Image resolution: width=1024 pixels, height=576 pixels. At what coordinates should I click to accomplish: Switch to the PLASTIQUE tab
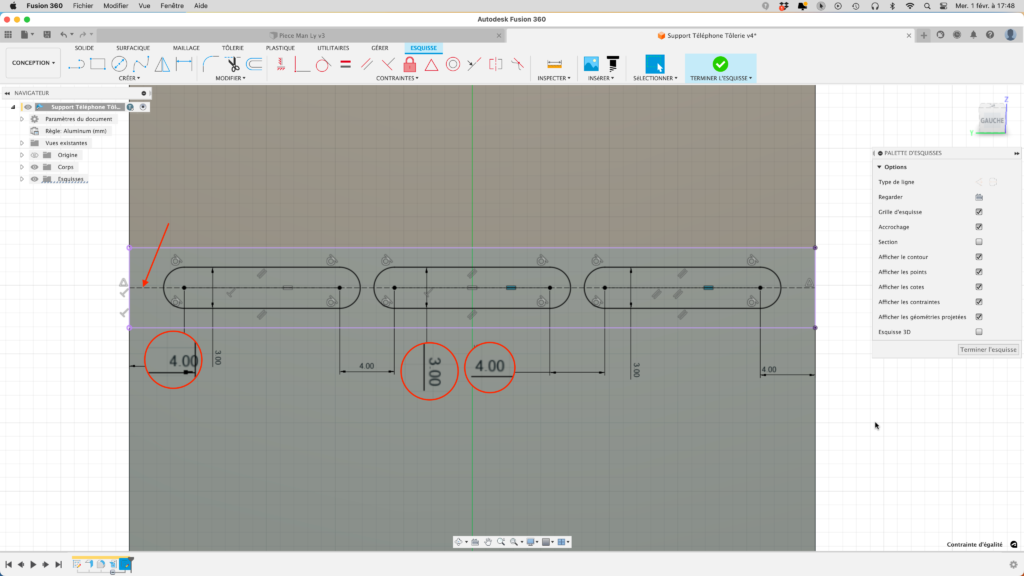[280, 48]
